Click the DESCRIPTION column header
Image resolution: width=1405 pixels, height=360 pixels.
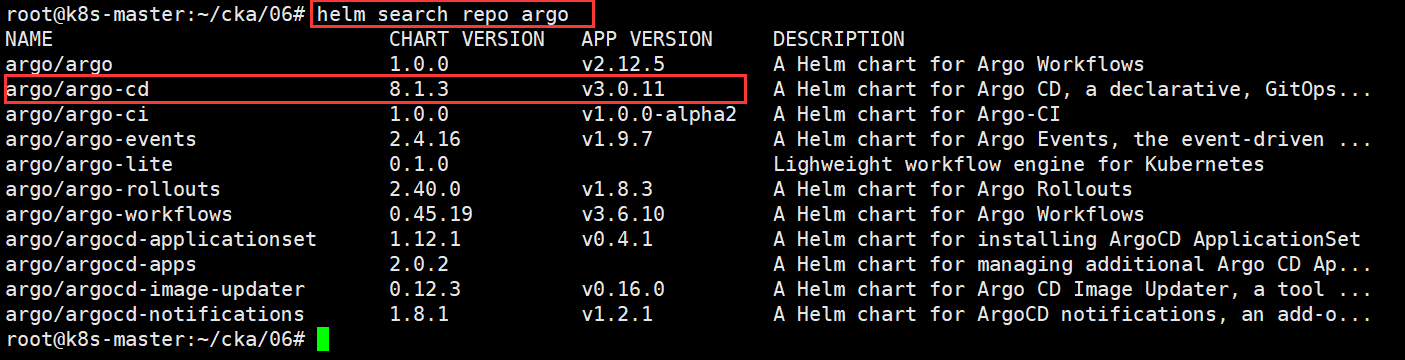click(x=839, y=40)
